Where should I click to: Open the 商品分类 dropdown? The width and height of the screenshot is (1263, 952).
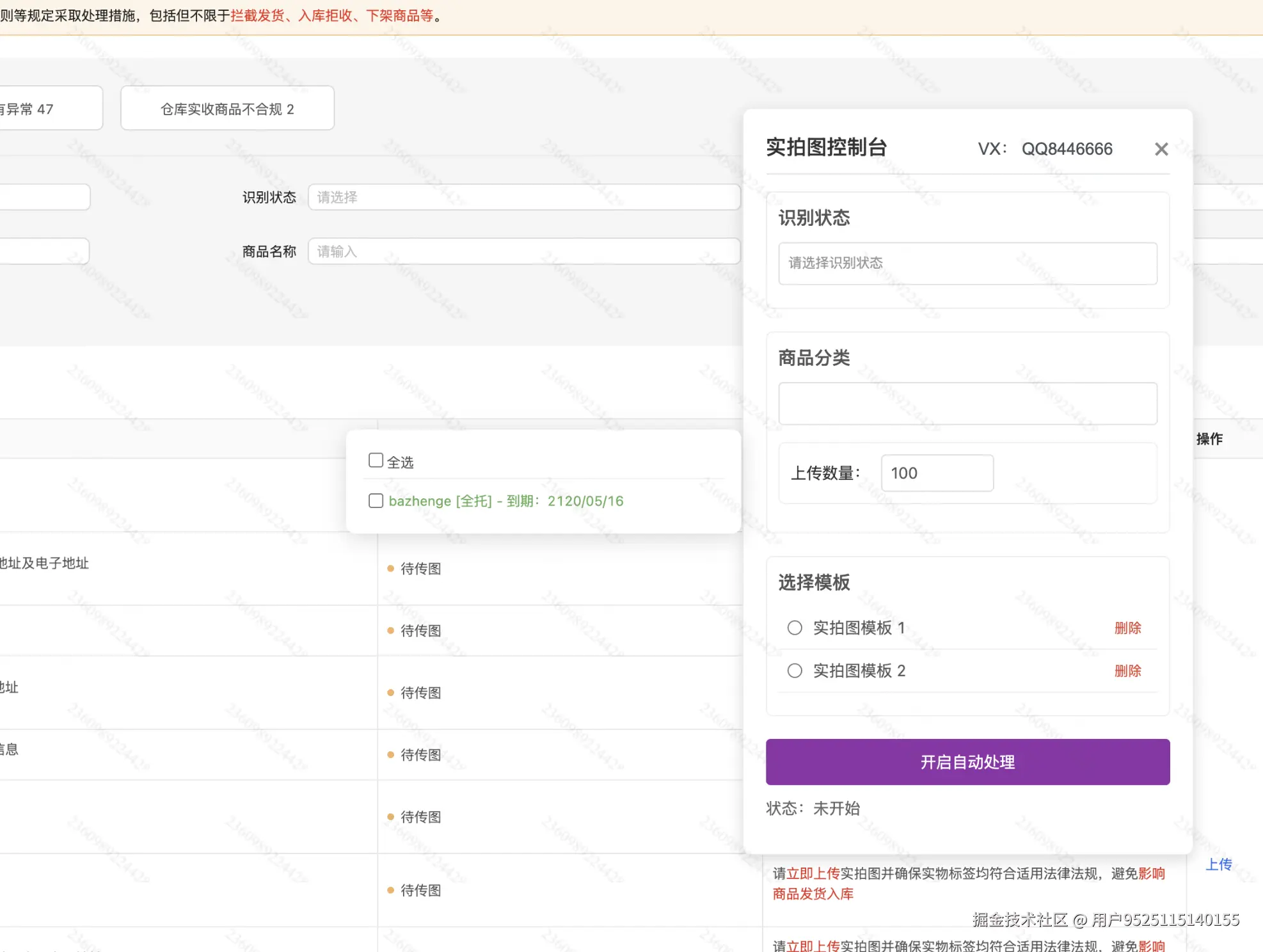point(967,403)
